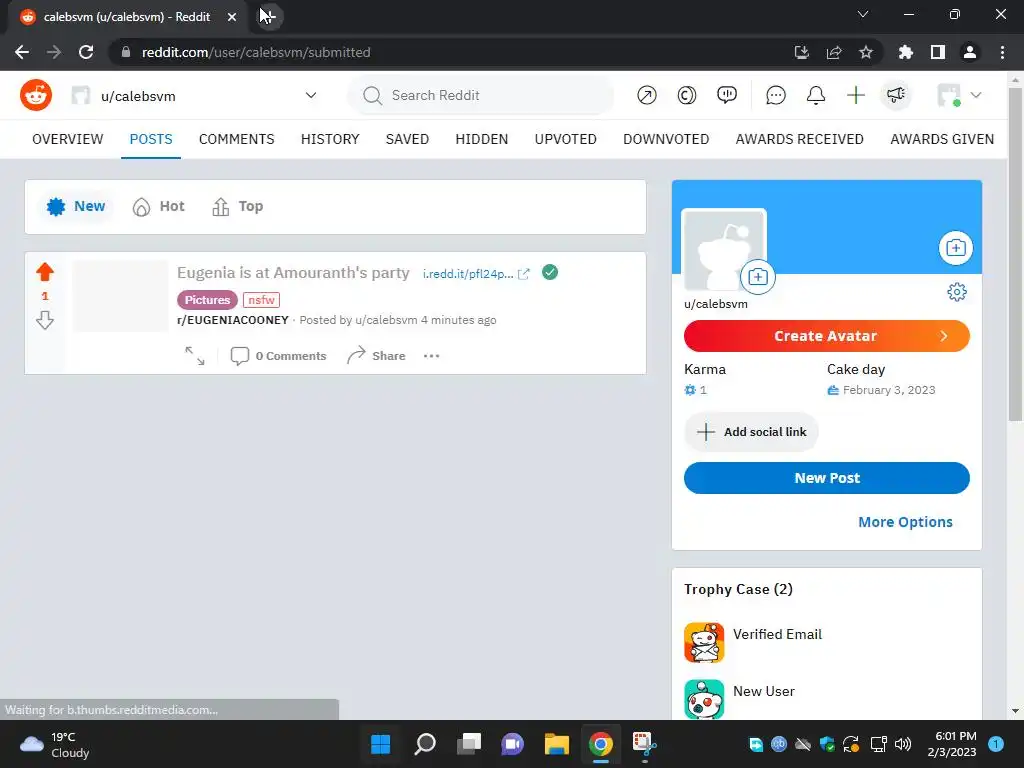Open the i.redd.it image link
The width and height of the screenshot is (1024, 768).
[x=475, y=274]
